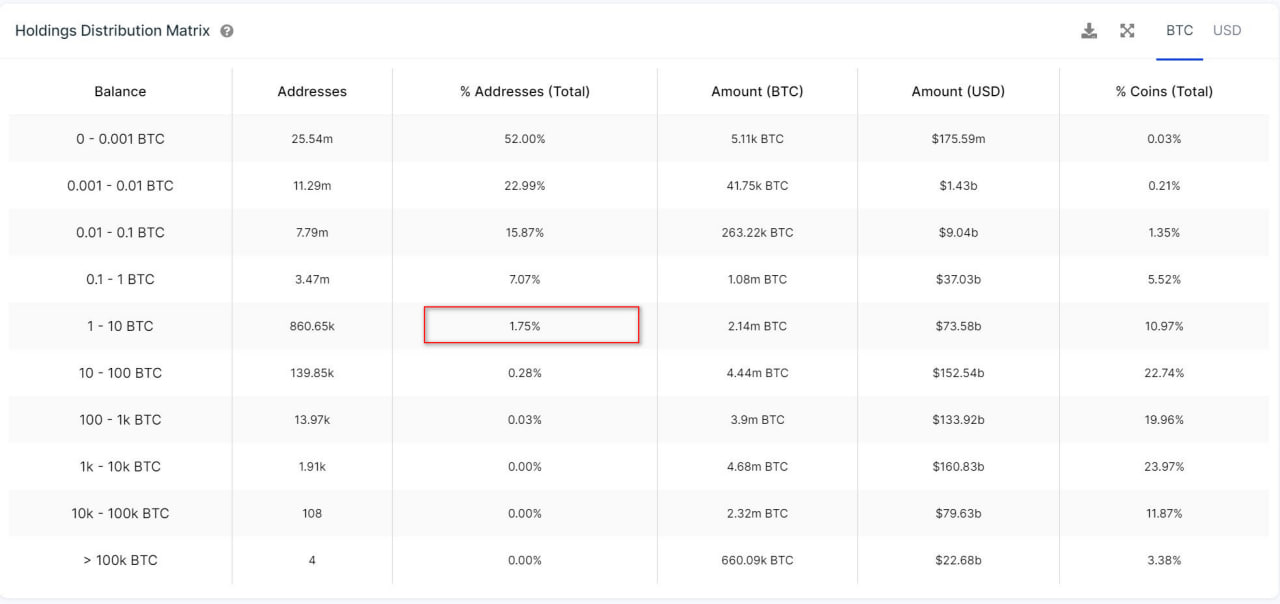Click the % Coins (Total) header

1164,91
